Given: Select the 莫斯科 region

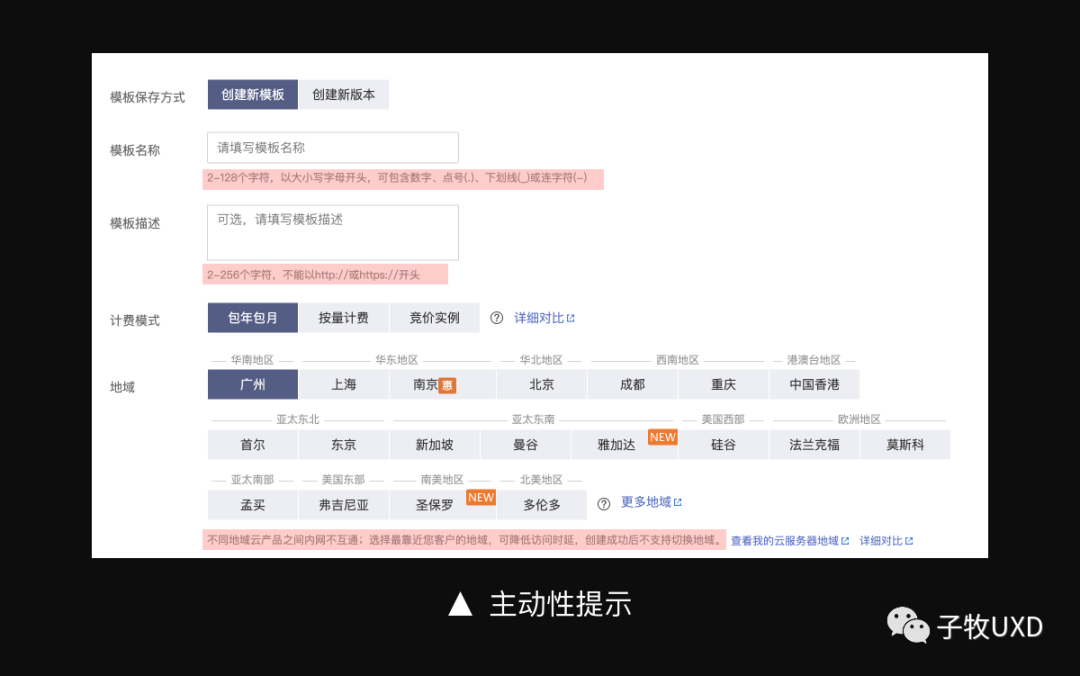Looking at the screenshot, I should point(905,444).
